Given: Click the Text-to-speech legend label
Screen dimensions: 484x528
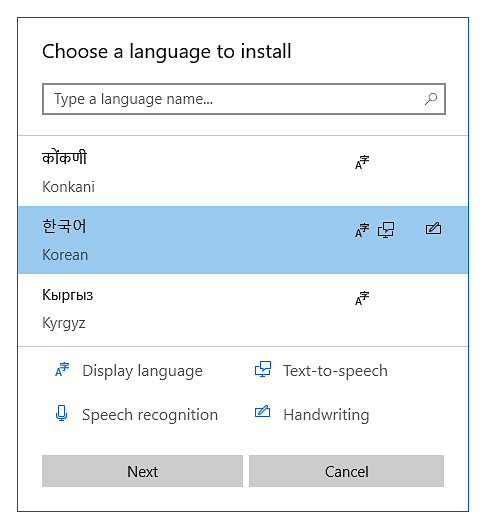Looking at the screenshot, I should coord(335,371).
